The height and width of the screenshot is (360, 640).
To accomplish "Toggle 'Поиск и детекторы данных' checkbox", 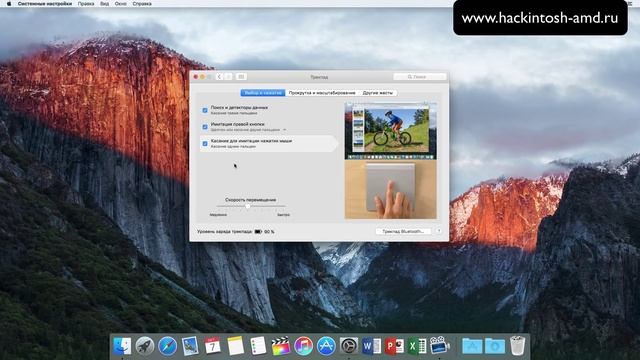I will click(205, 110).
